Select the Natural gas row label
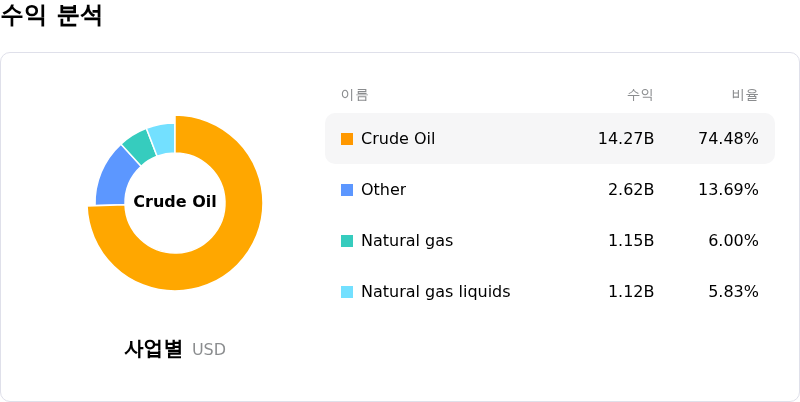The height and width of the screenshot is (402, 800). point(407,241)
